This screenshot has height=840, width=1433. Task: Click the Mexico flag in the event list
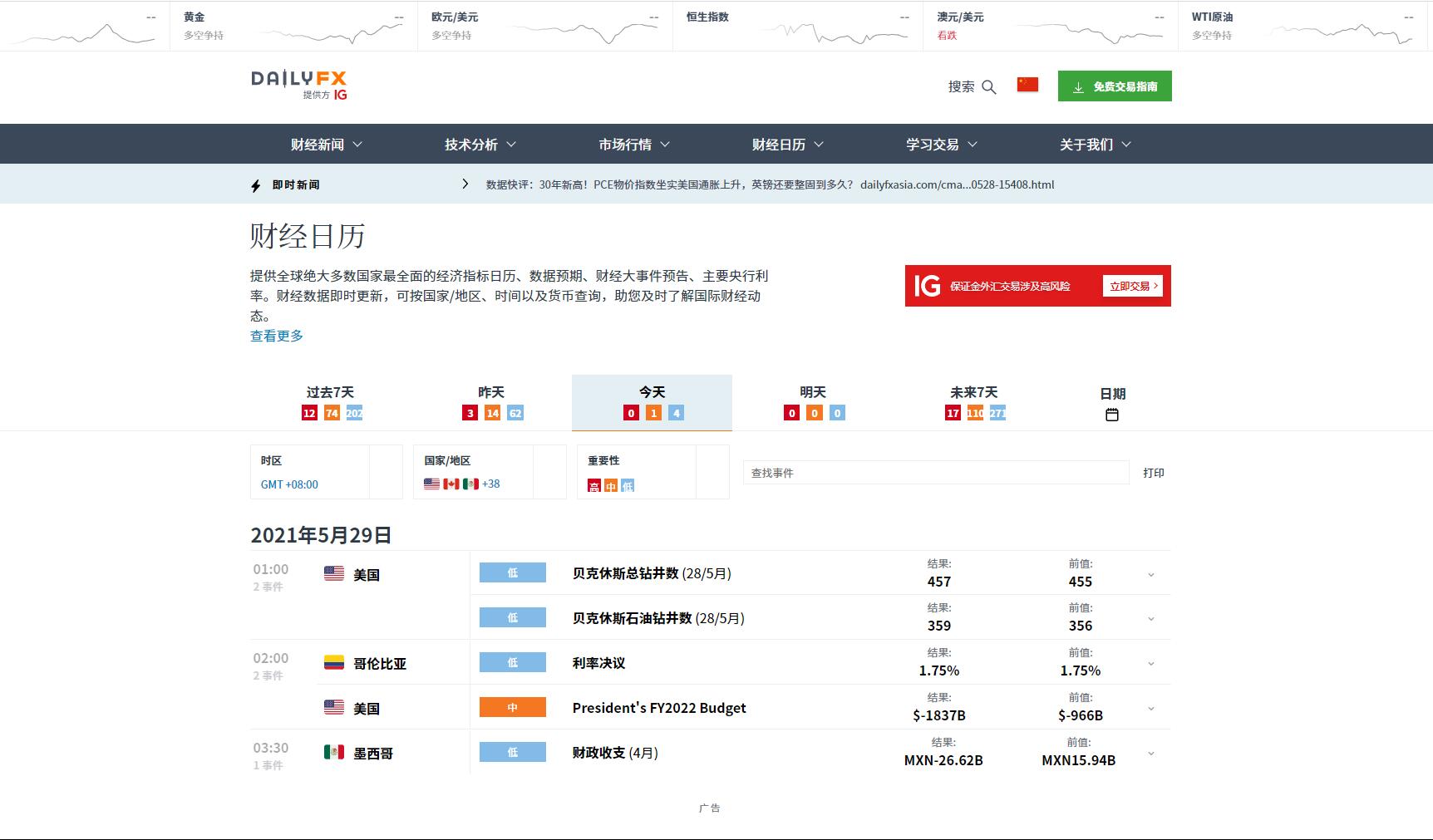point(333,753)
